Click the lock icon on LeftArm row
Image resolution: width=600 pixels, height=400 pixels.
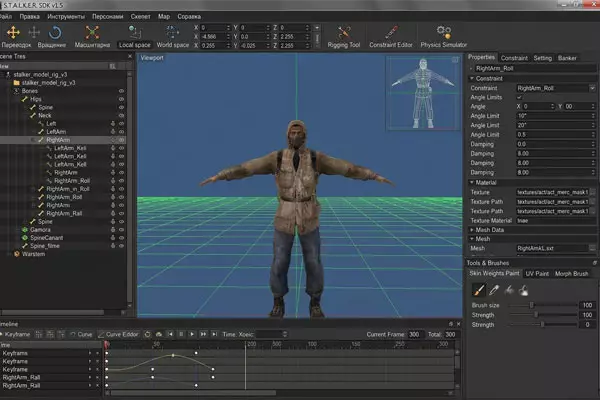pos(113,132)
